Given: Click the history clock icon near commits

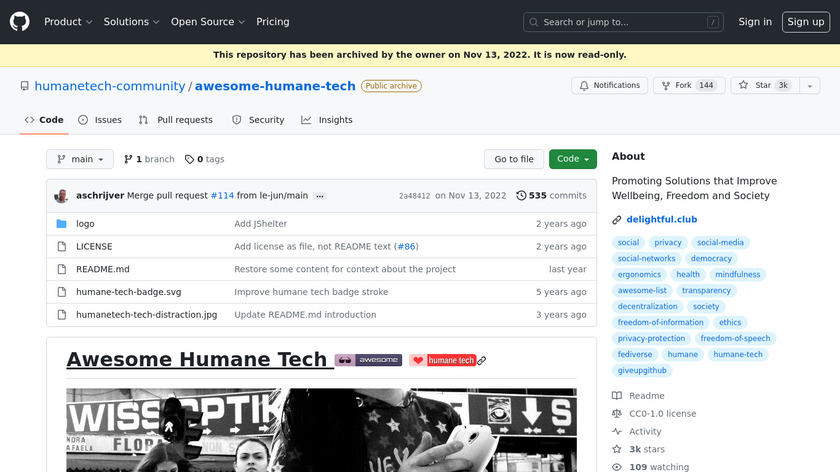Looking at the screenshot, I should (x=521, y=196).
